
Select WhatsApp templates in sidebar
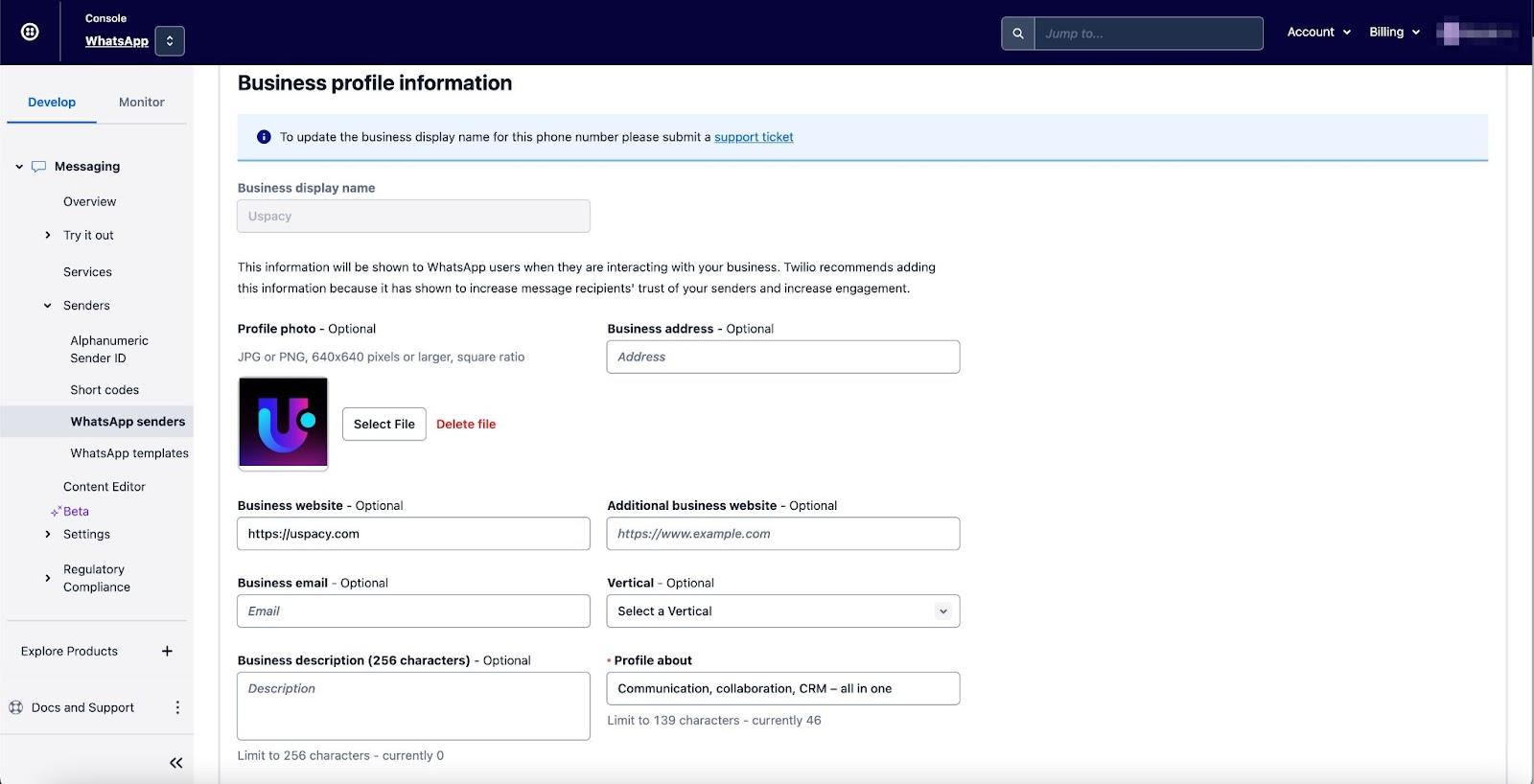[129, 453]
